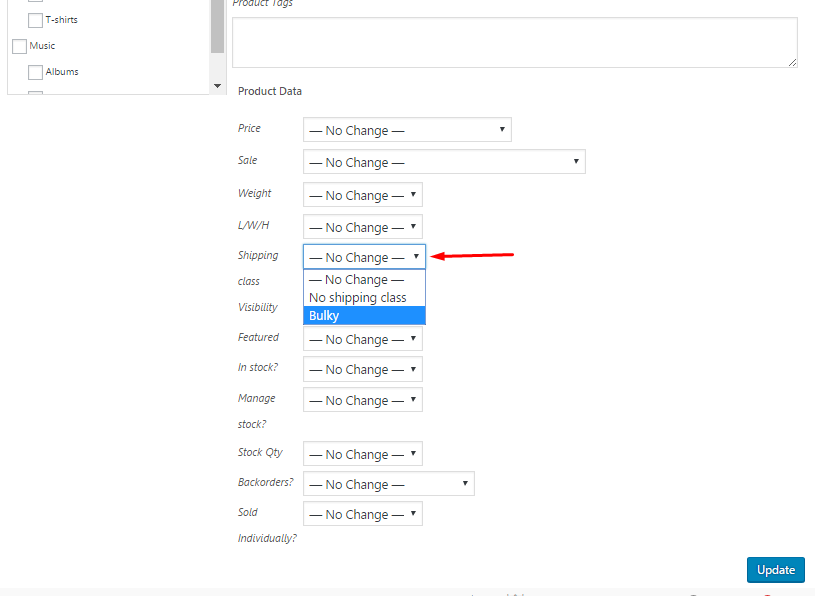Expand the Backorders? dropdown
The height and width of the screenshot is (596, 815).
pos(388,484)
